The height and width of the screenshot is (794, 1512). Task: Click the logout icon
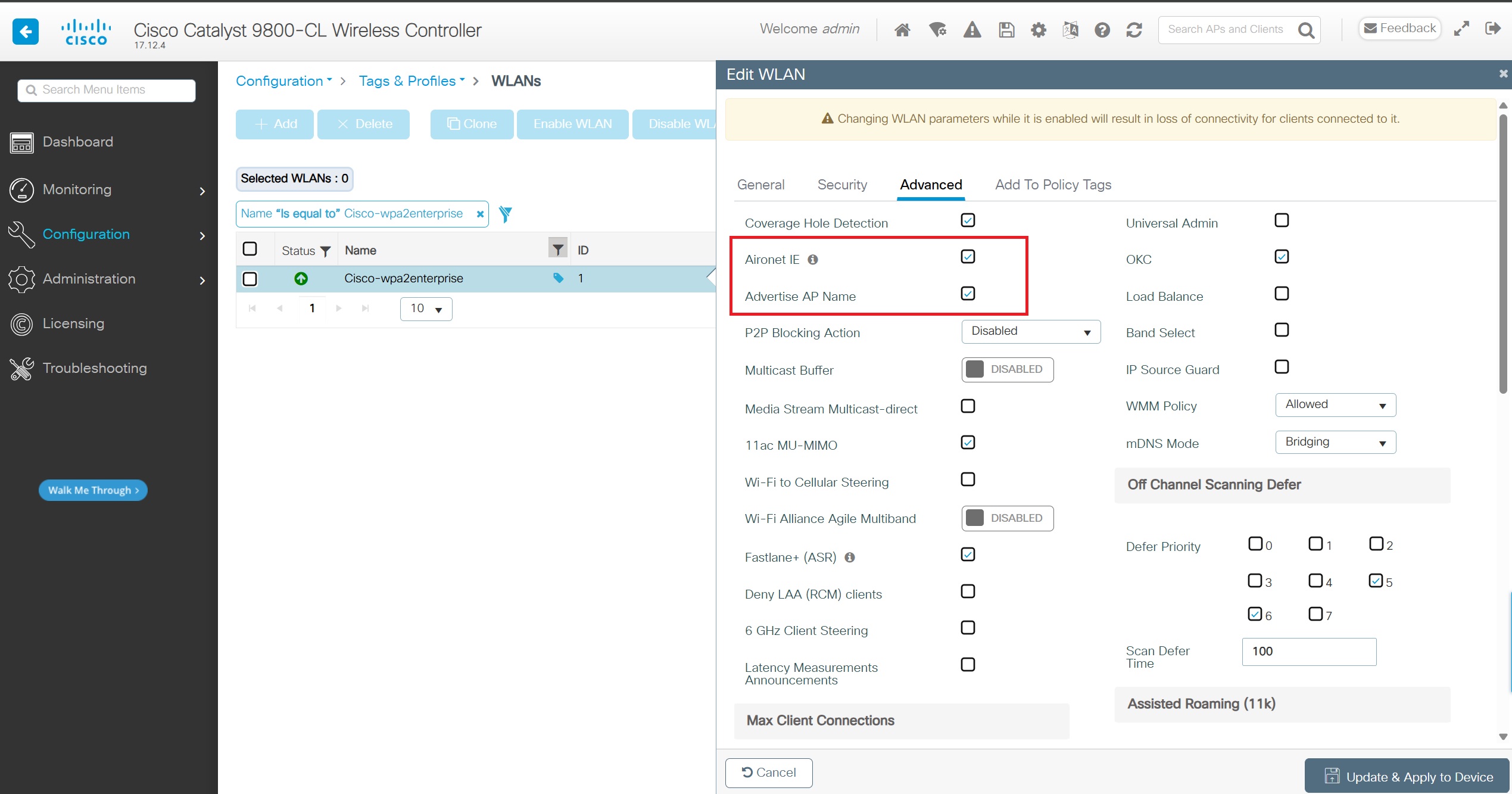point(1492,28)
